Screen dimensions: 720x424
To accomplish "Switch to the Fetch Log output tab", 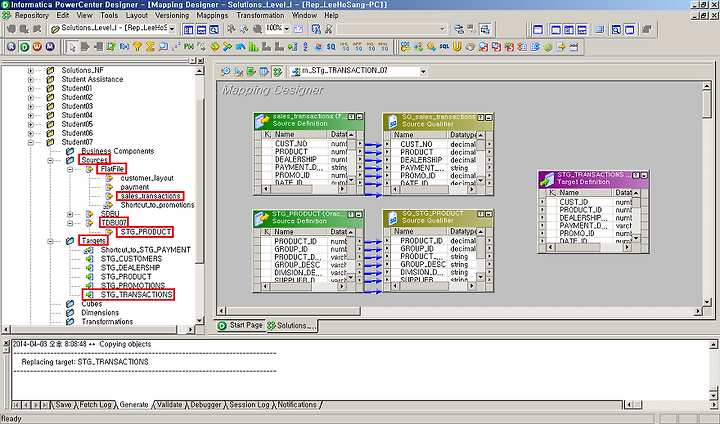I will click(96, 405).
